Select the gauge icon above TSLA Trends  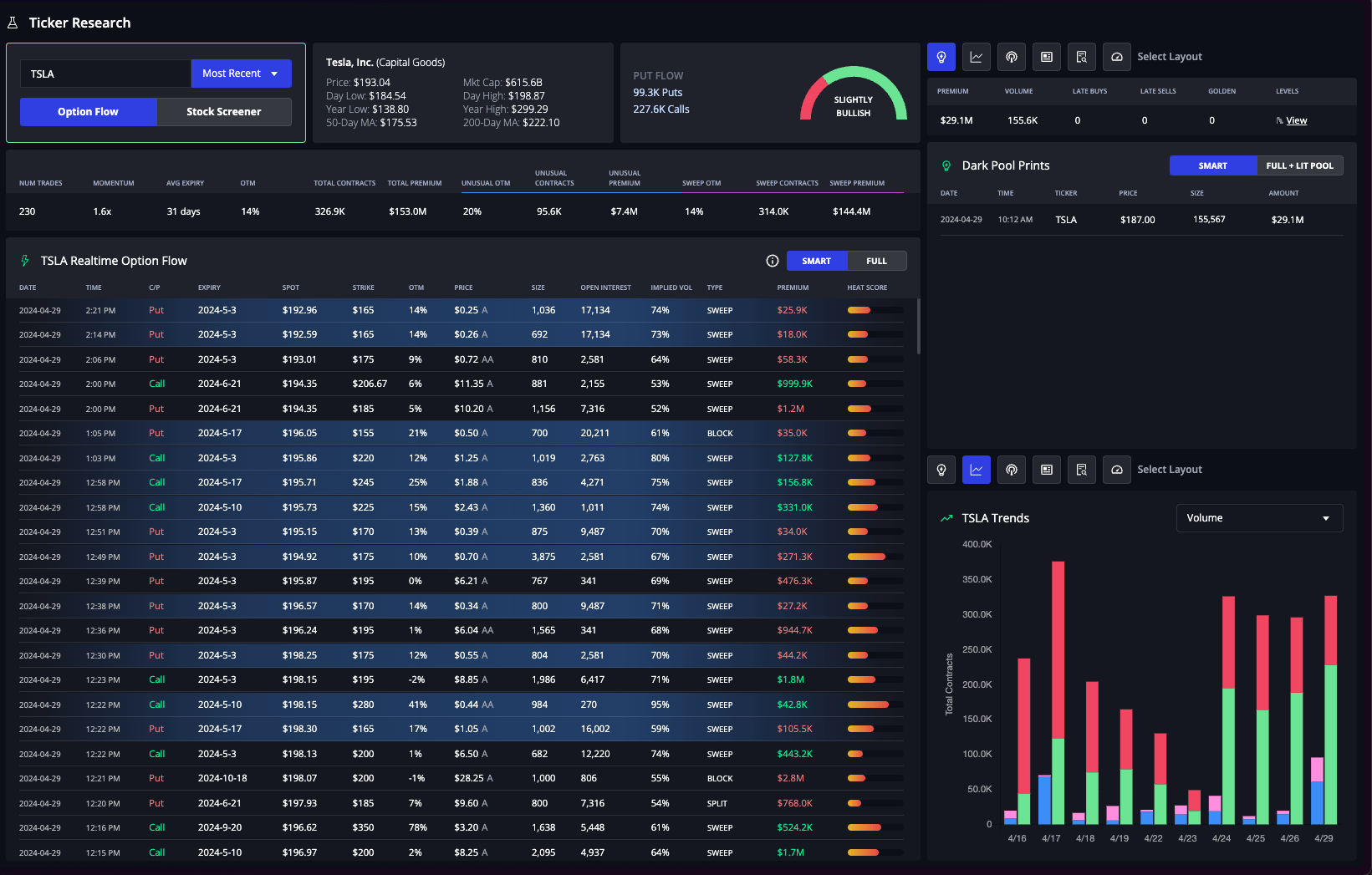pos(1117,470)
